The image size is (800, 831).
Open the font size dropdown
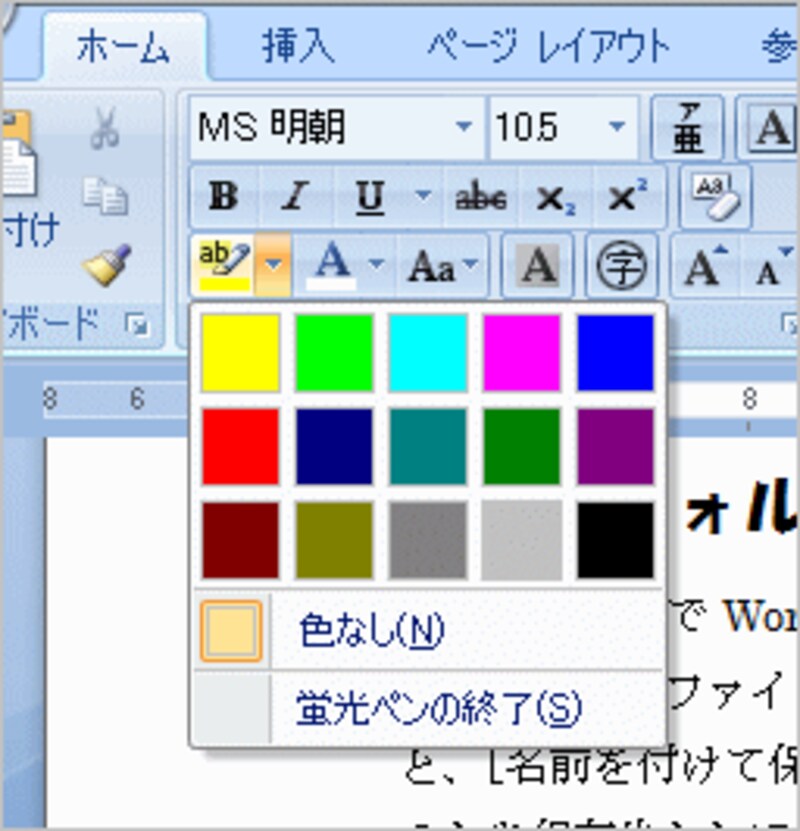[617, 128]
